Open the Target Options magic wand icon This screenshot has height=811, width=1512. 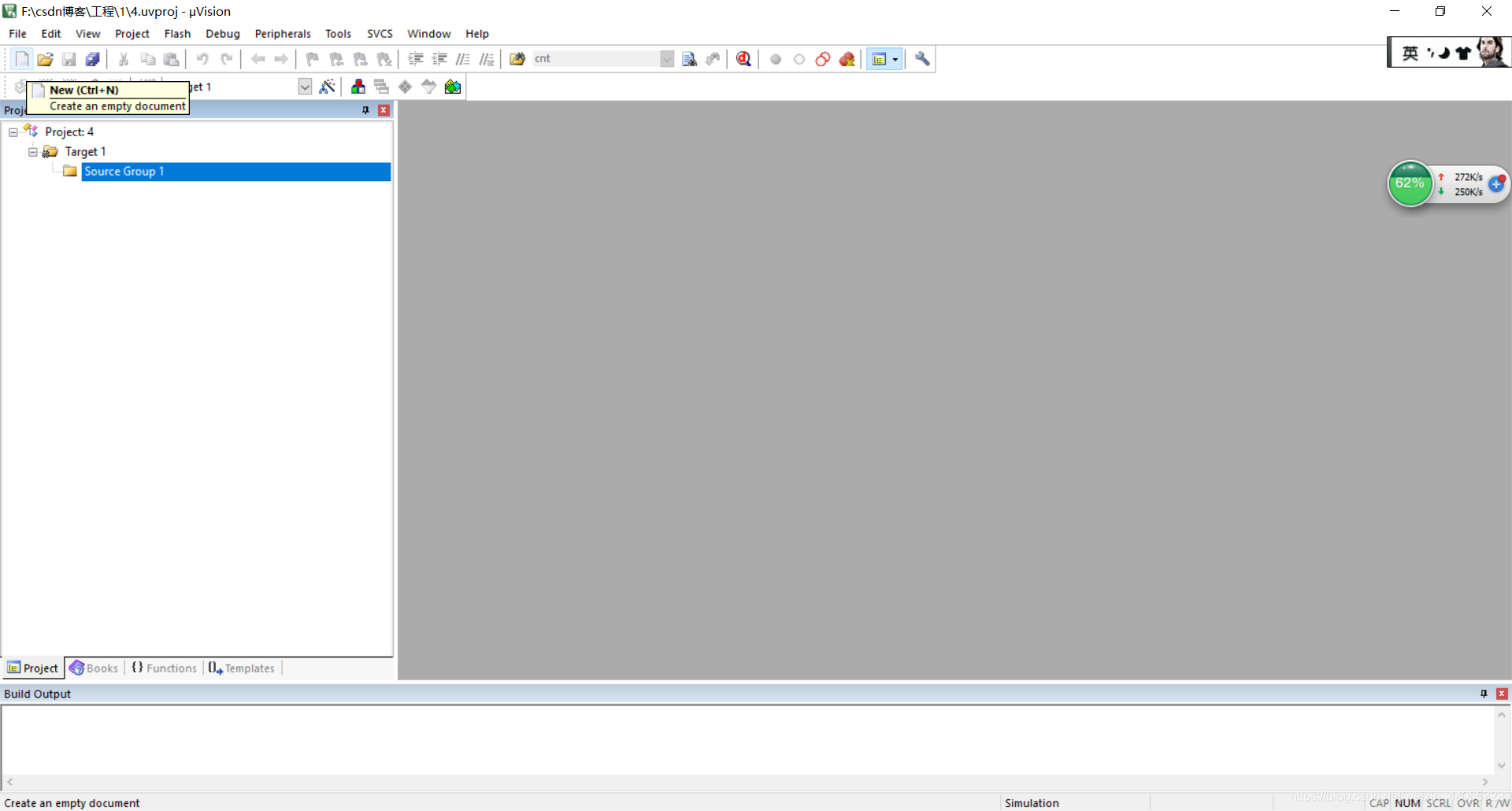point(328,87)
